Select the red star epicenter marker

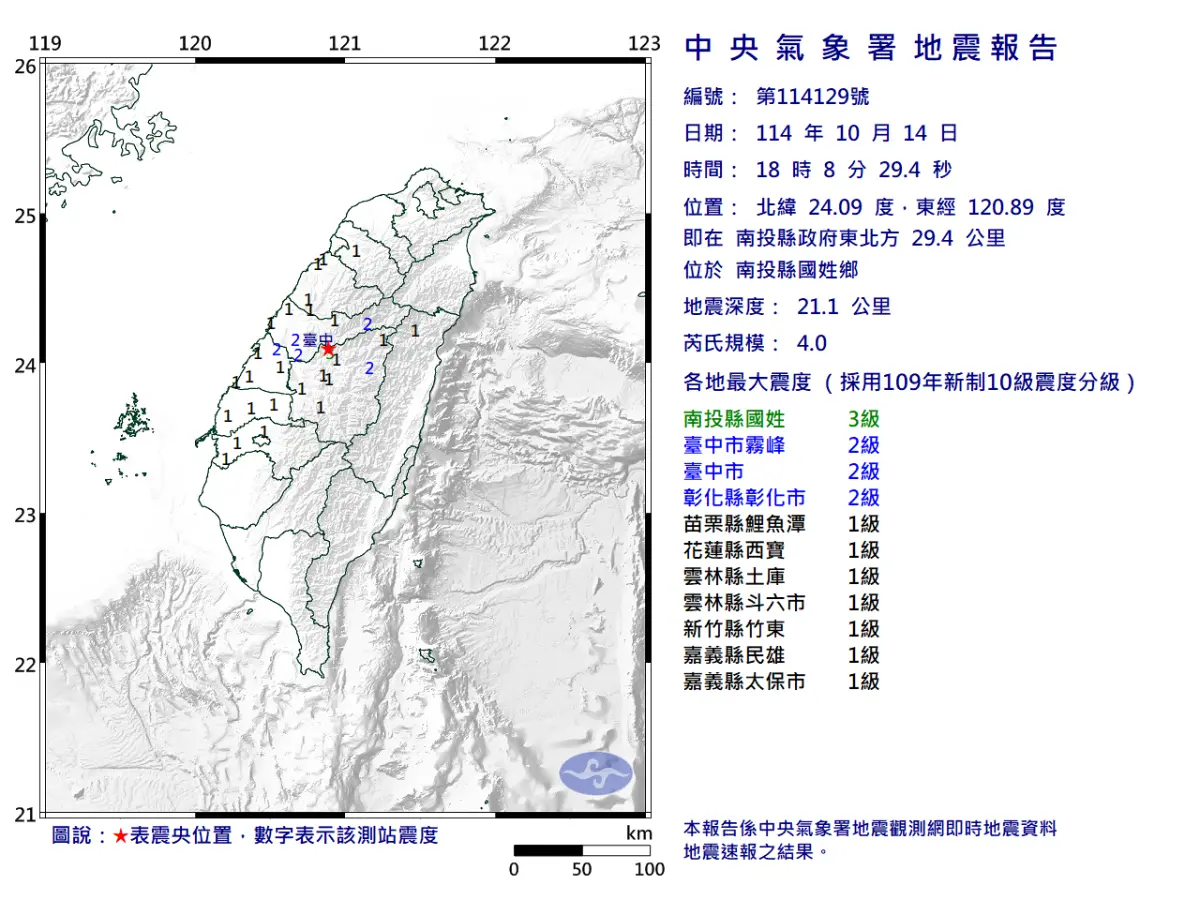(329, 347)
